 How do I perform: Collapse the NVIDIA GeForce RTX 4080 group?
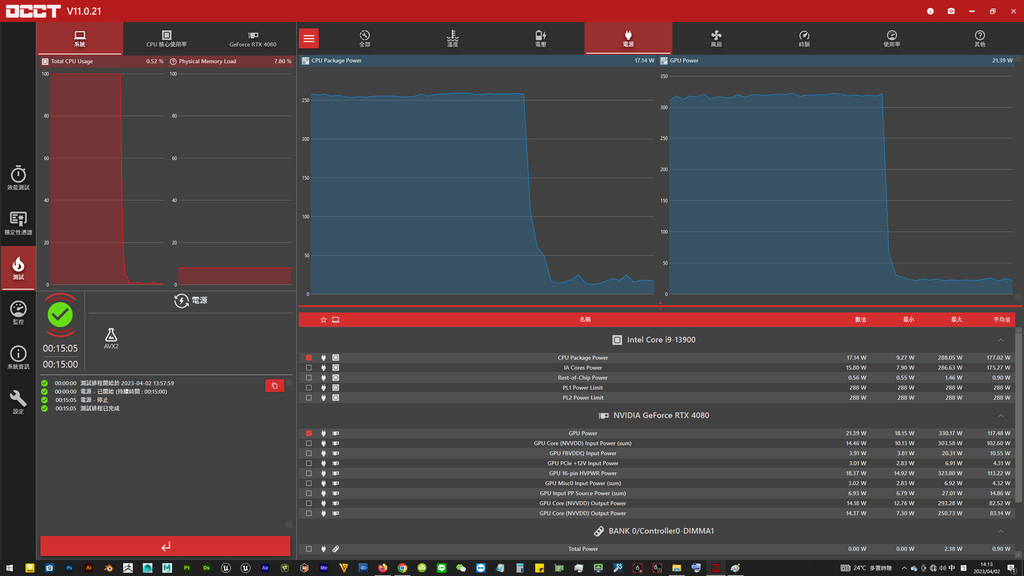pyautogui.click(x=1000, y=416)
